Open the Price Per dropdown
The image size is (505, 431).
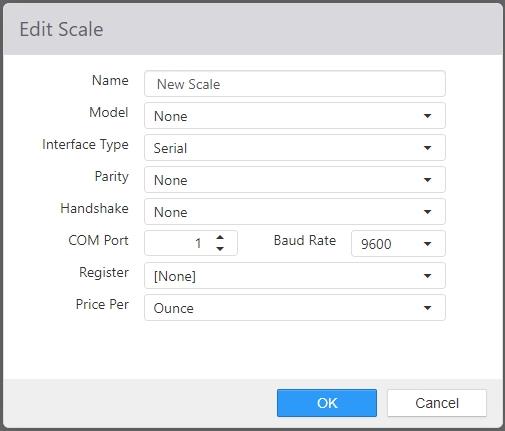click(x=295, y=308)
